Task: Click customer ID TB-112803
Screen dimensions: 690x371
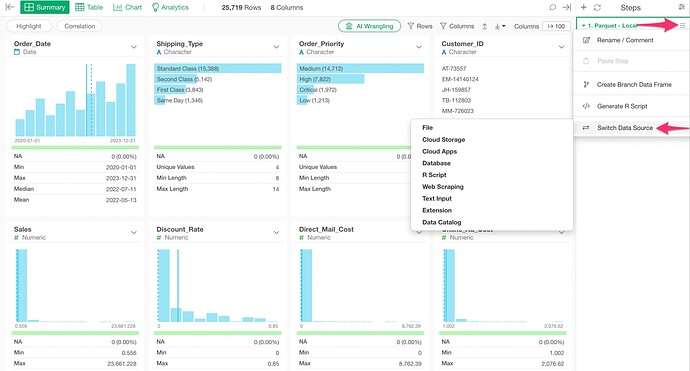Action: click(456, 100)
